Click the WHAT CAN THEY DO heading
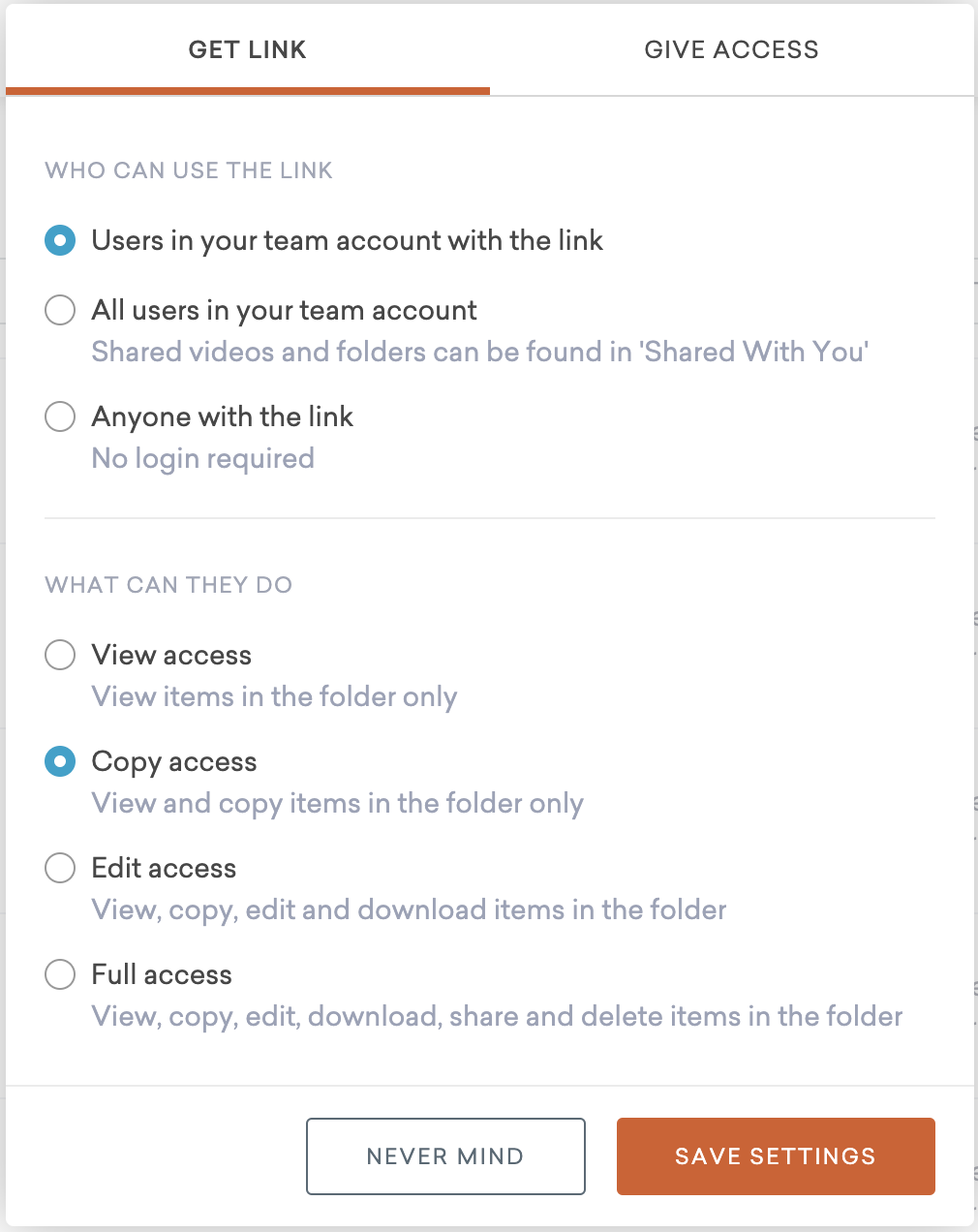This screenshot has height=1232, width=978. point(168,585)
